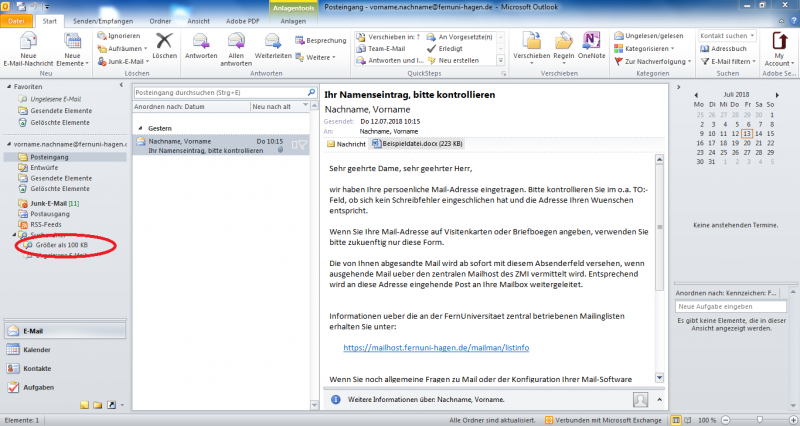Image resolution: width=800 pixels, height=426 pixels.
Task: Open the Beispieldatei.docx attachment
Action: (x=417, y=144)
